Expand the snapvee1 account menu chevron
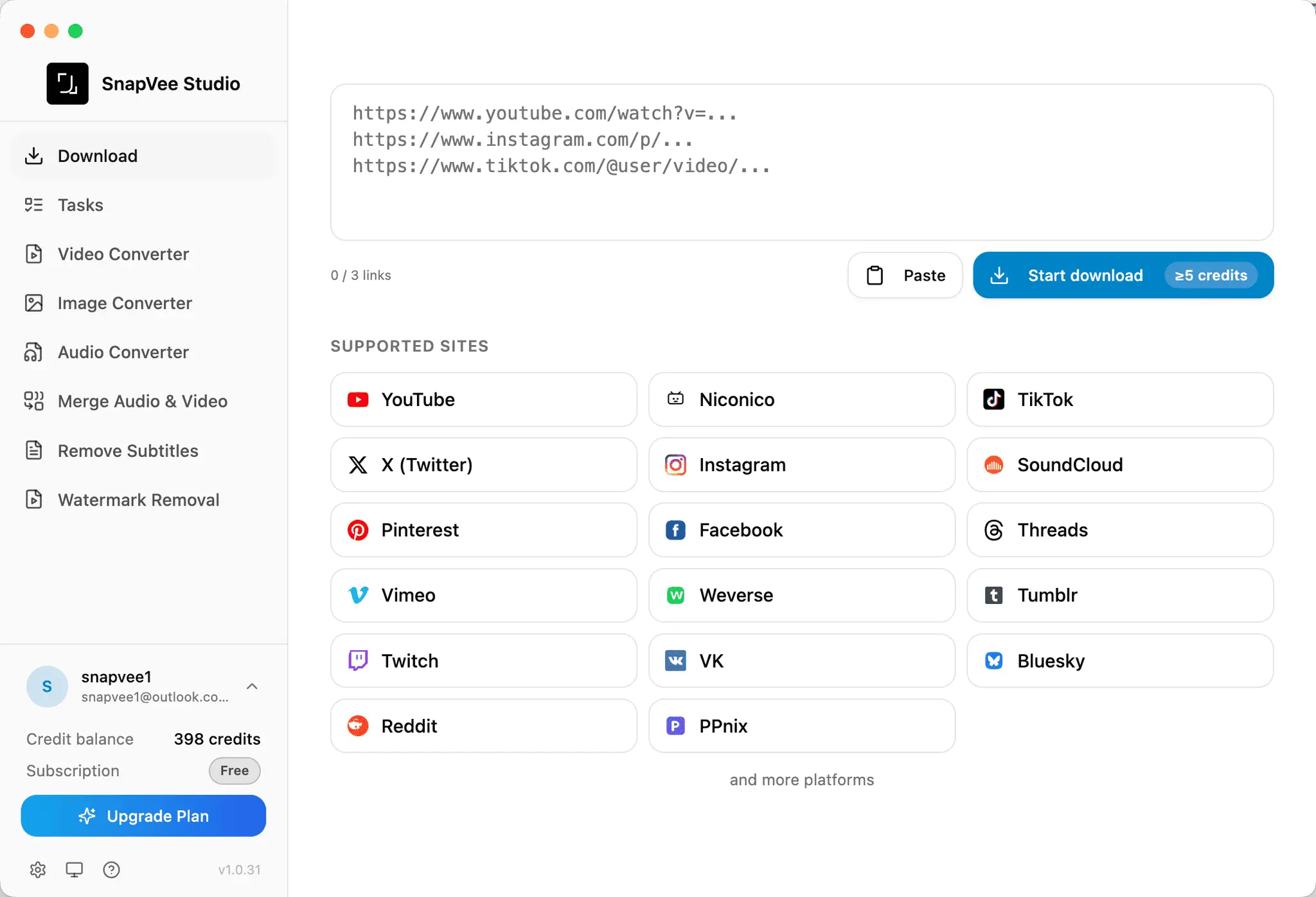 [x=252, y=686]
